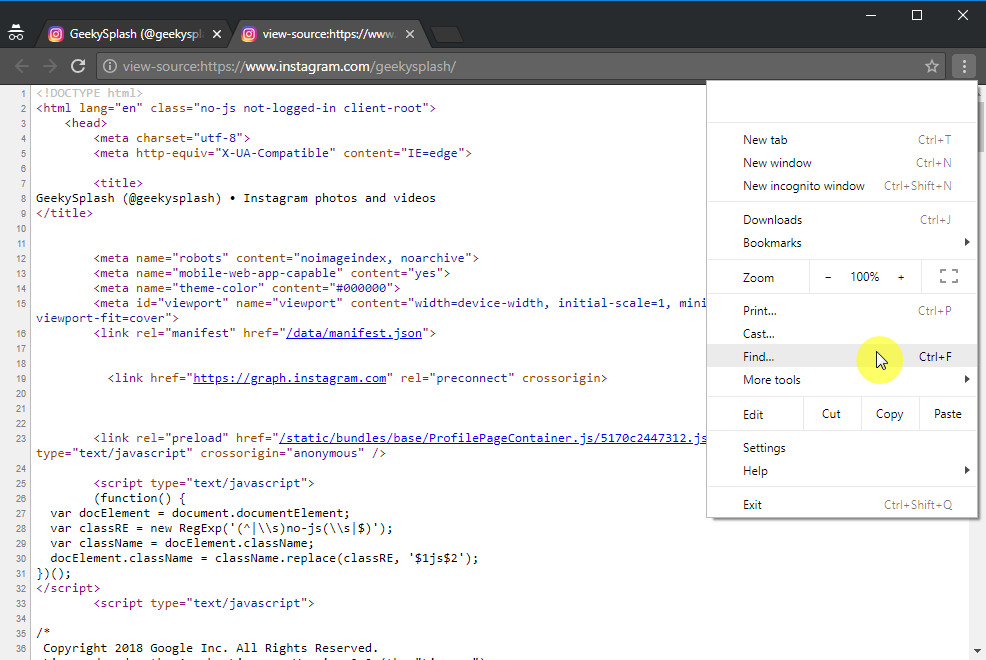Image resolution: width=986 pixels, height=660 pixels.
Task: Switch to the GeekySplash Instagram tab
Action: pyautogui.click(x=135, y=34)
